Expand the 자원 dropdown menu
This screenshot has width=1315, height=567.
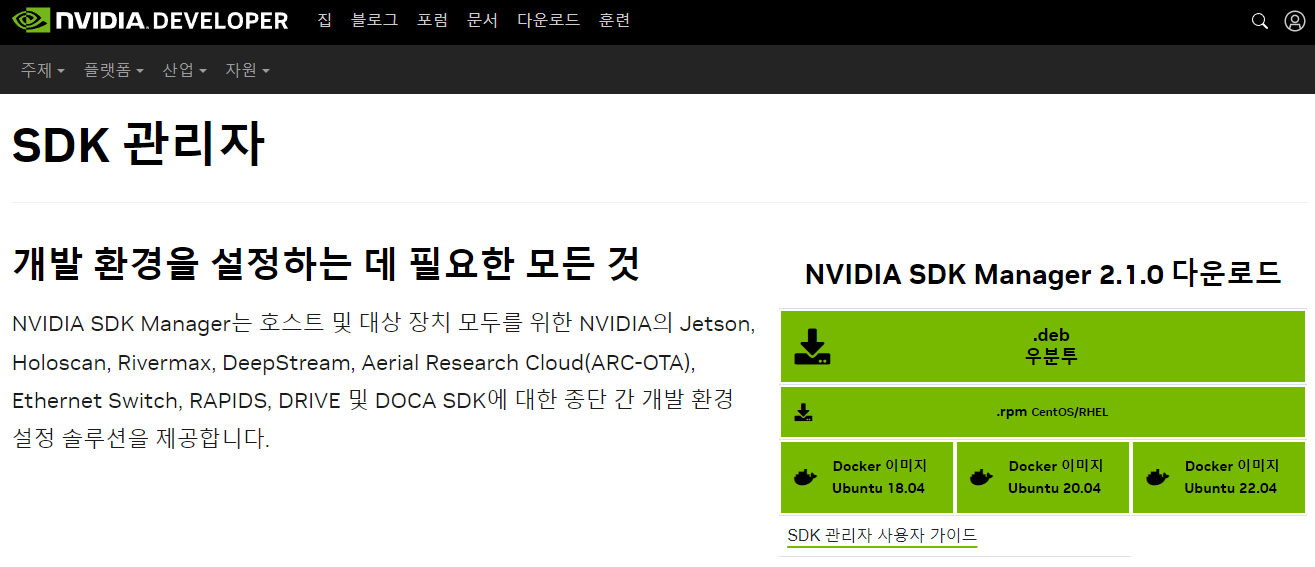point(247,70)
